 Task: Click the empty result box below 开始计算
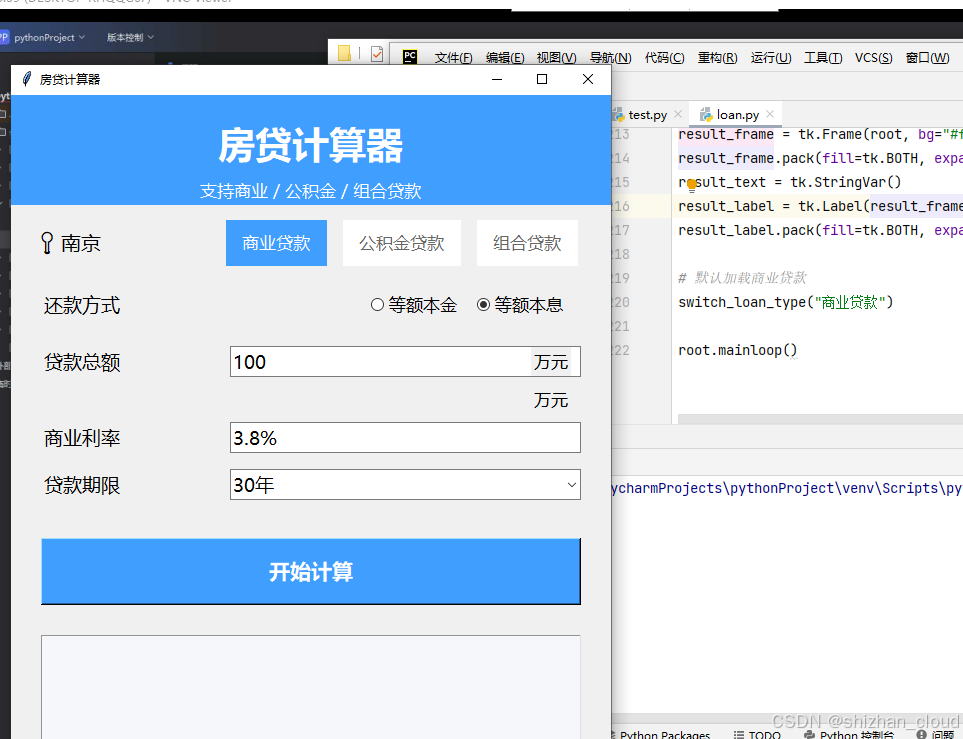coord(311,687)
